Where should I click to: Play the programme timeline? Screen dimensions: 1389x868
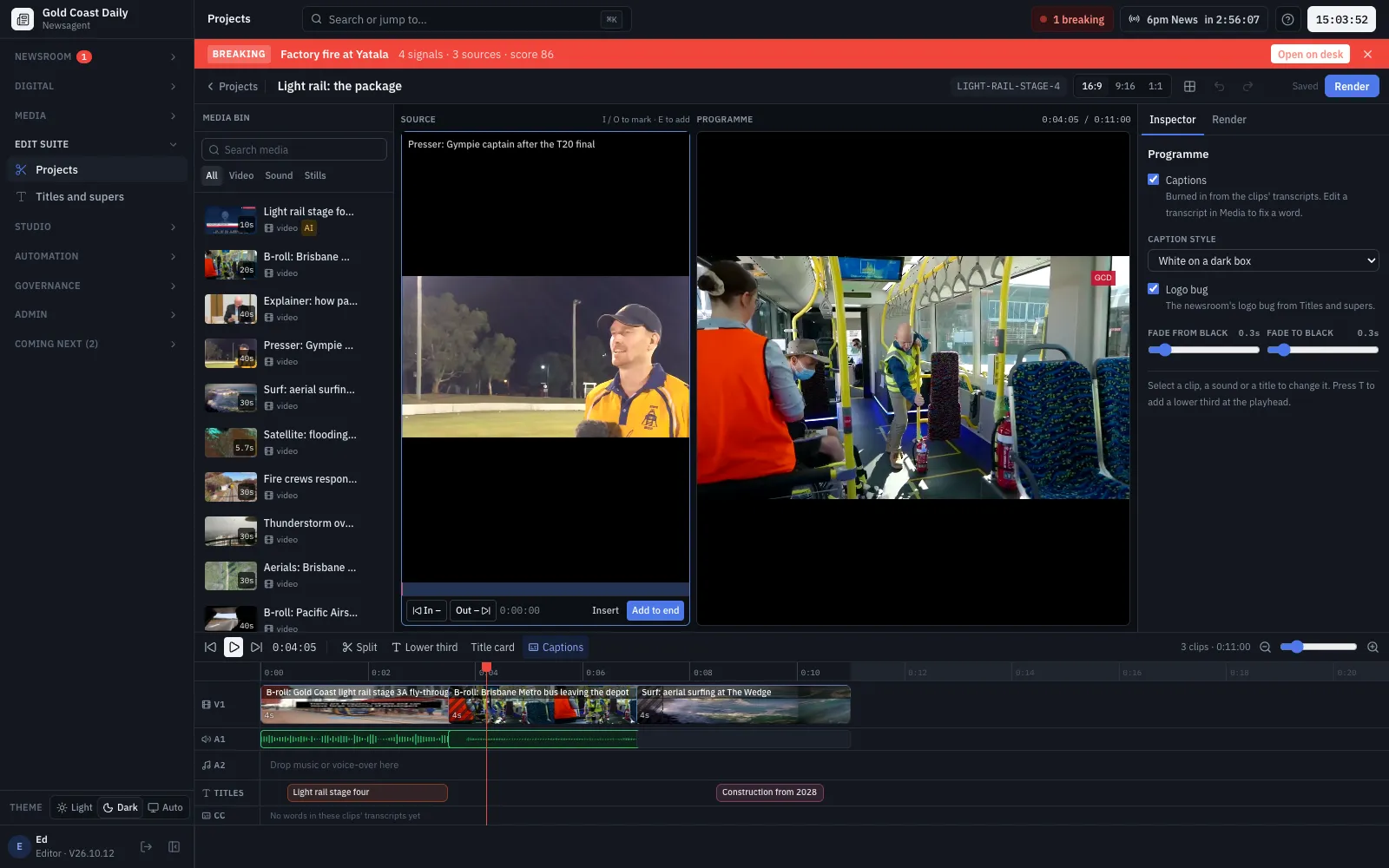coord(234,647)
